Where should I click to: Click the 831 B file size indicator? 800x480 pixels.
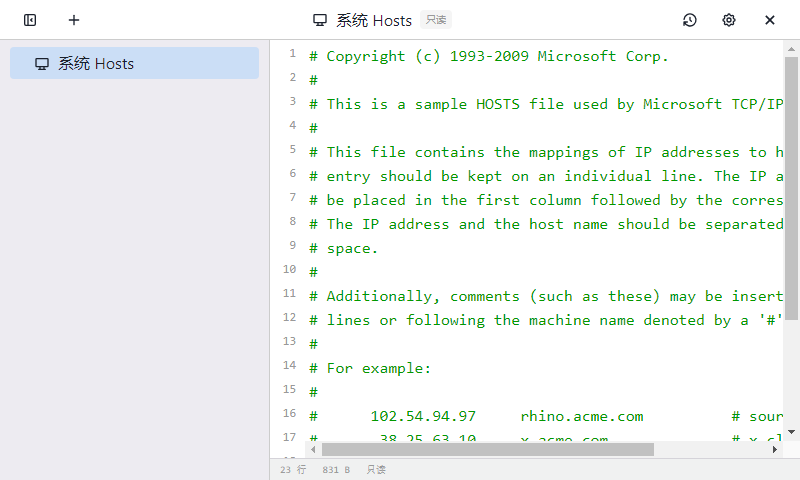tap(336, 469)
